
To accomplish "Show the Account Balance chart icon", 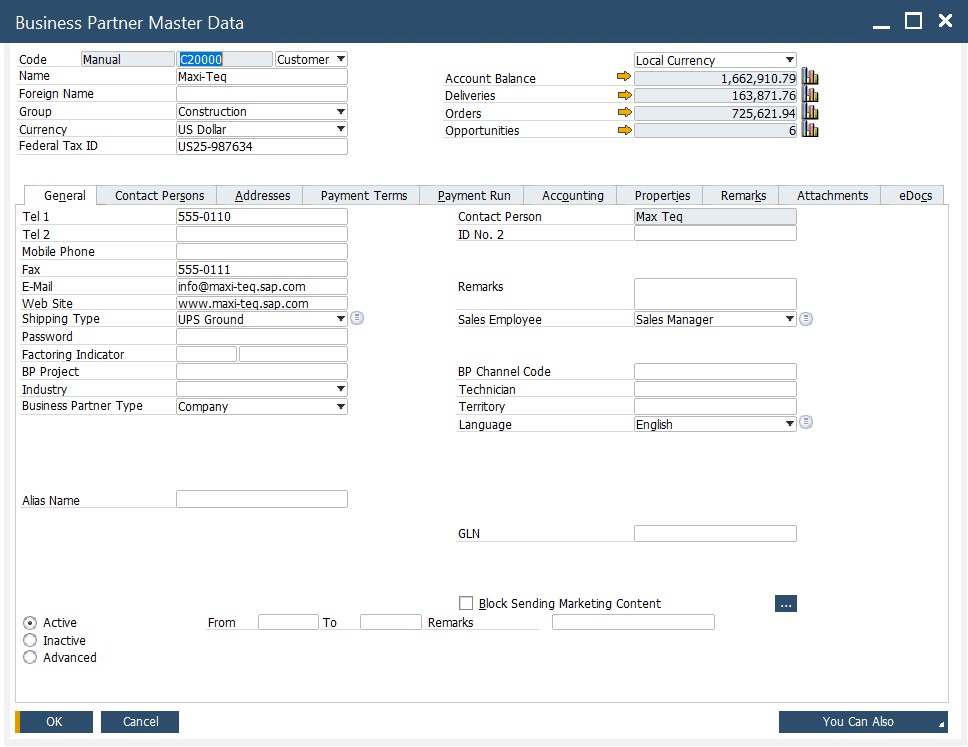I will (810, 77).
